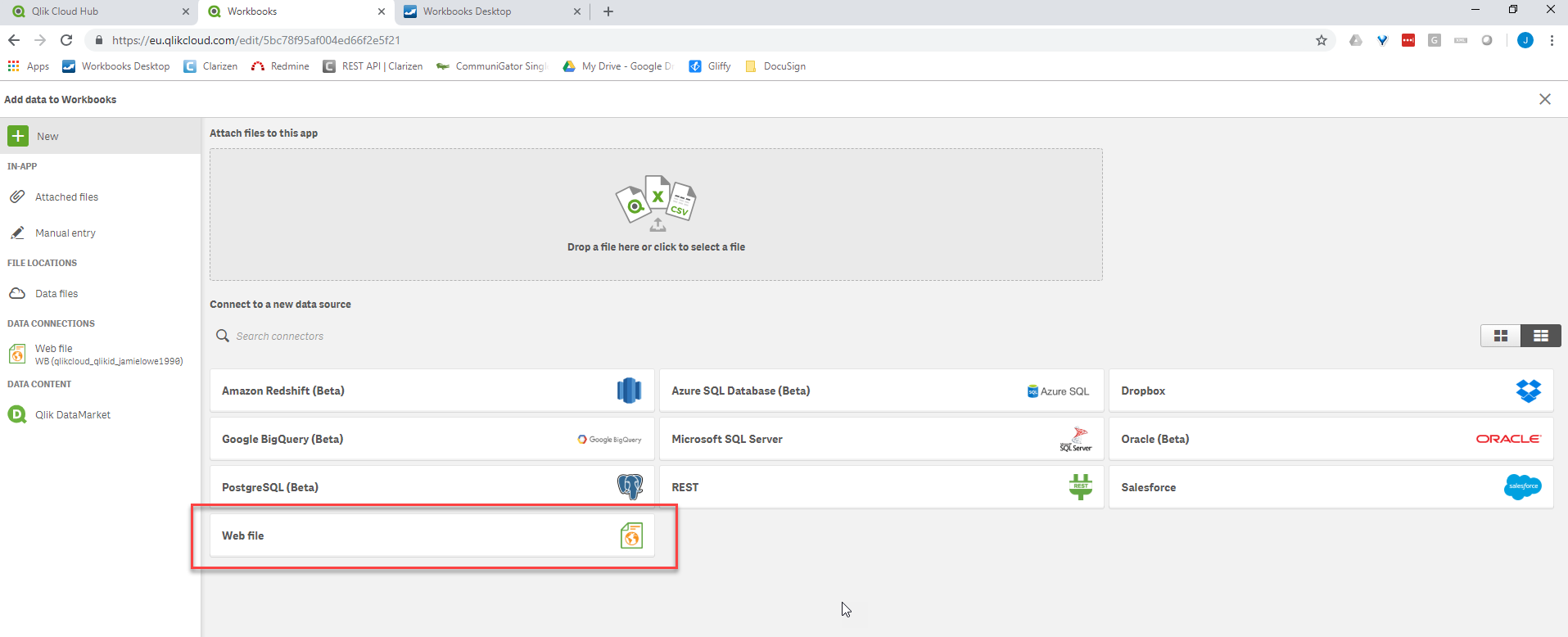Viewport: 1568px width, 637px height.
Task: Close the Qlik Cloud Hub tab
Action: (185, 11)
